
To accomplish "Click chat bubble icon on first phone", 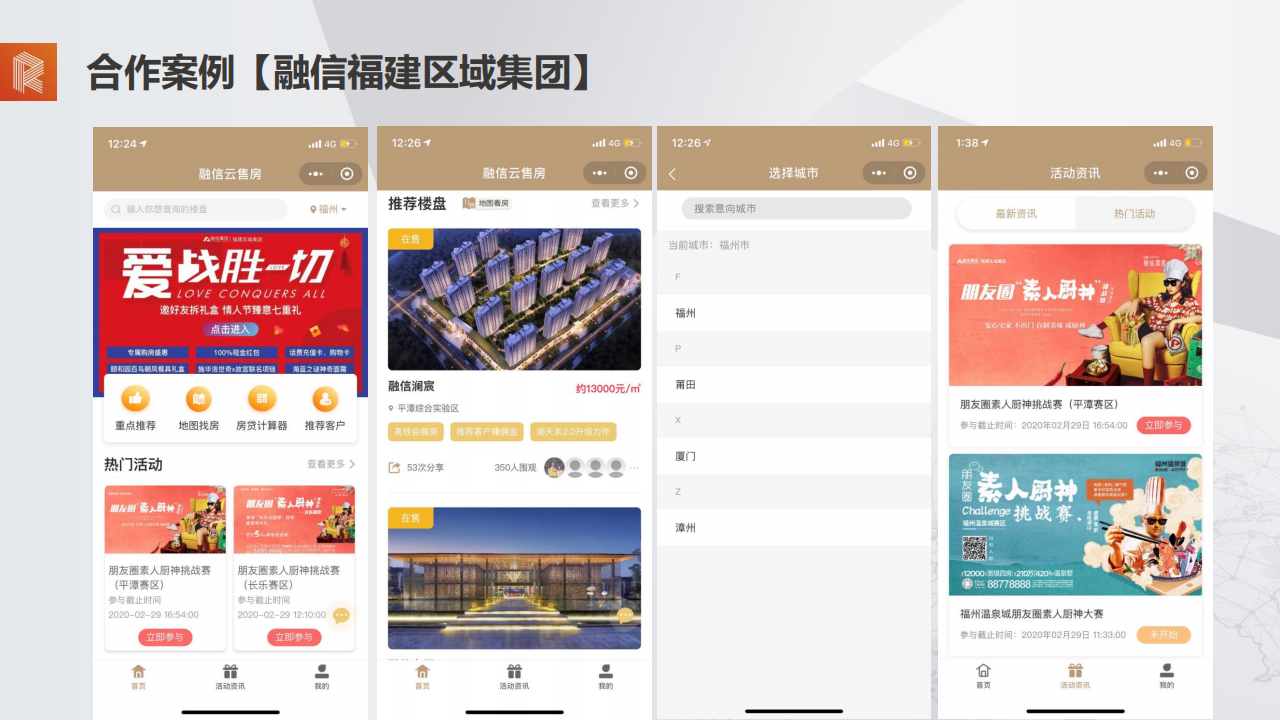I will 341,616.
